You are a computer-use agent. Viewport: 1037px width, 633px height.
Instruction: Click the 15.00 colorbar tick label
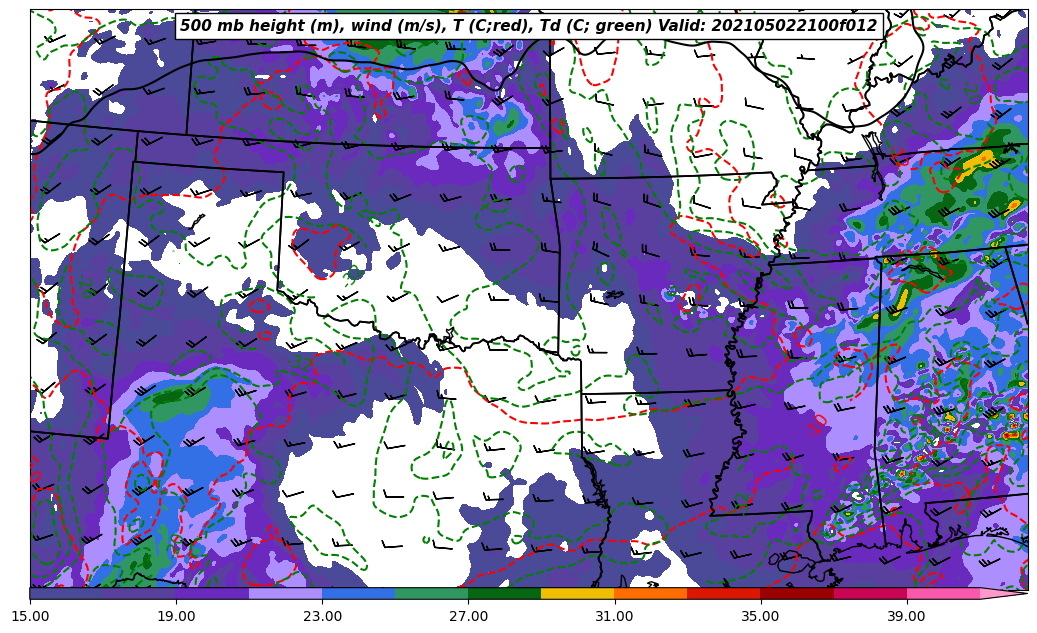click(30, 617)
